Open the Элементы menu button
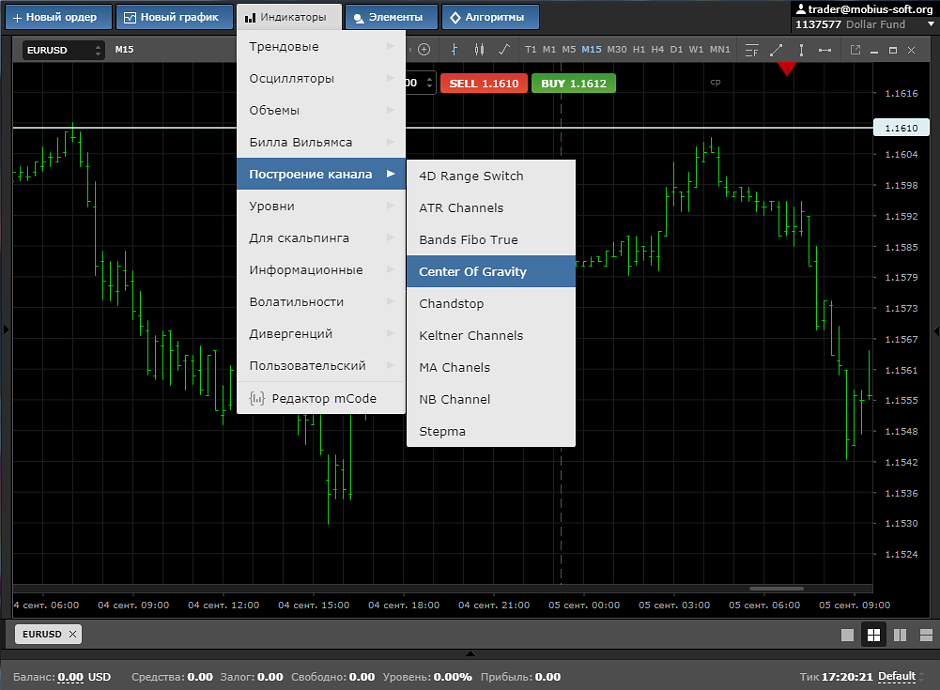The width and height of the screenshot is (940, 690). click(x=391, y=17)
